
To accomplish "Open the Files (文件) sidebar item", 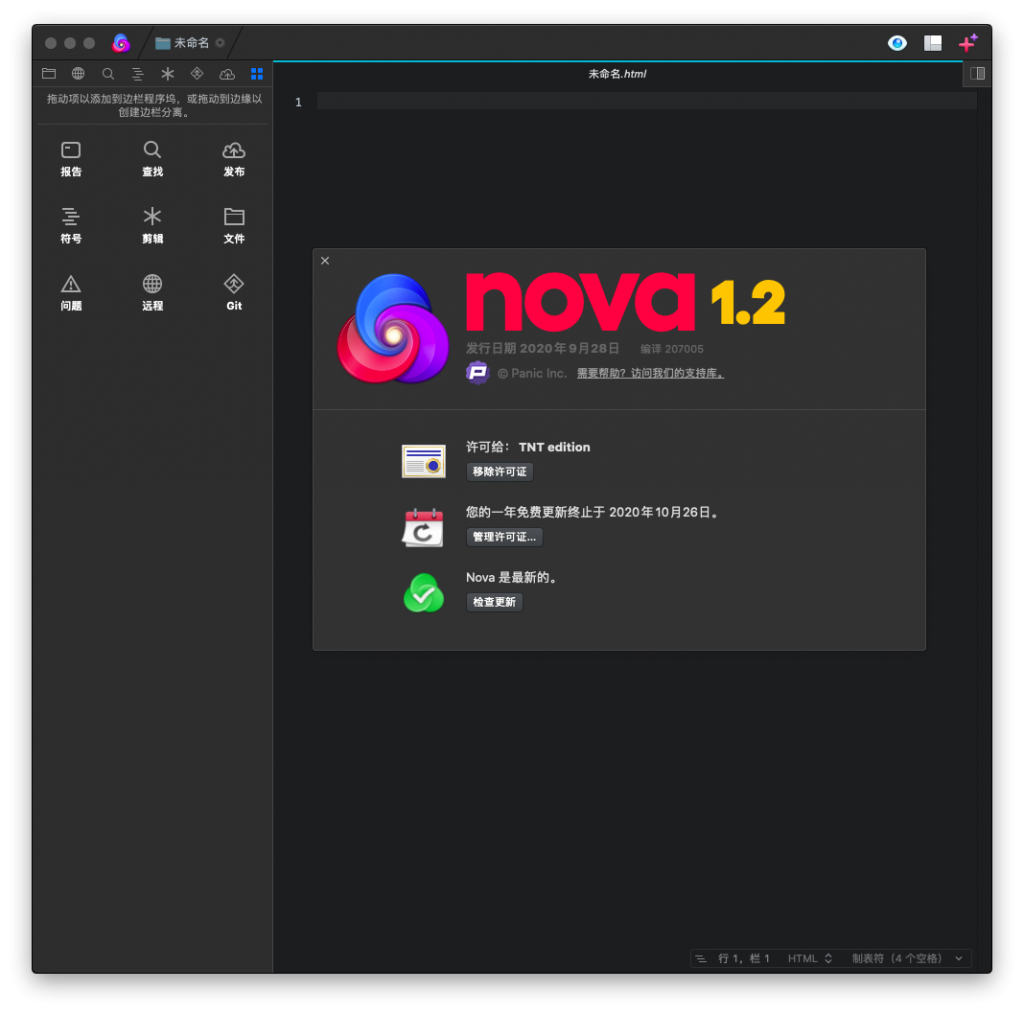I will pyautogui.click(x=234, y=225).
